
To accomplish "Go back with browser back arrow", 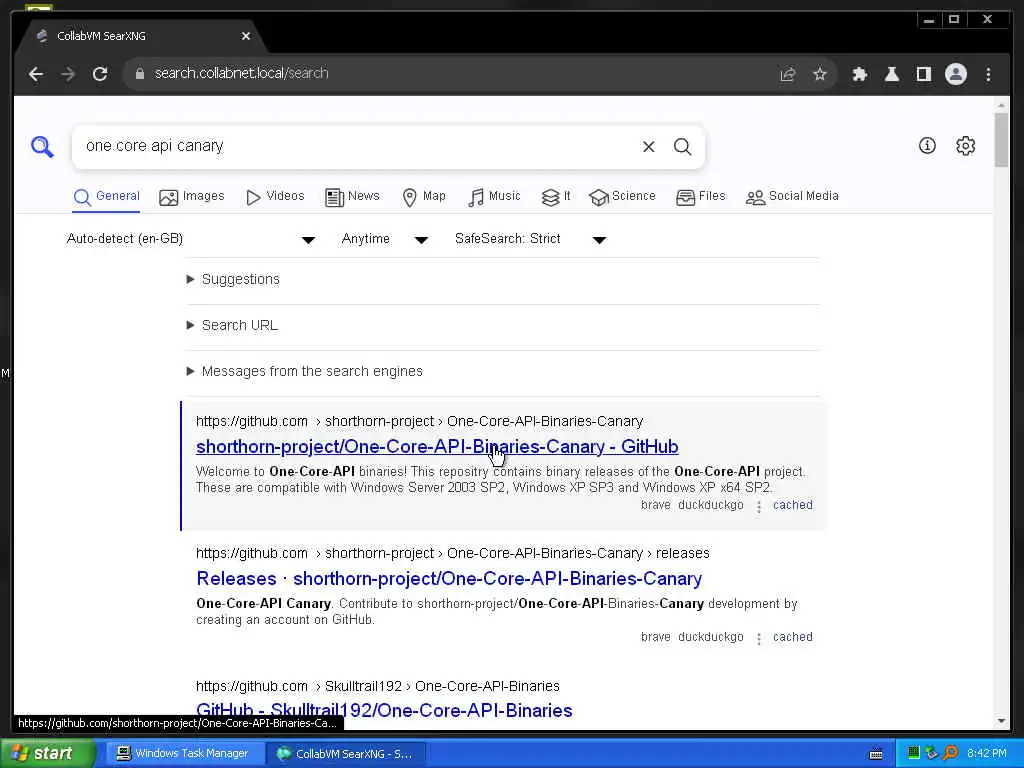I will [x=36, y=74].
